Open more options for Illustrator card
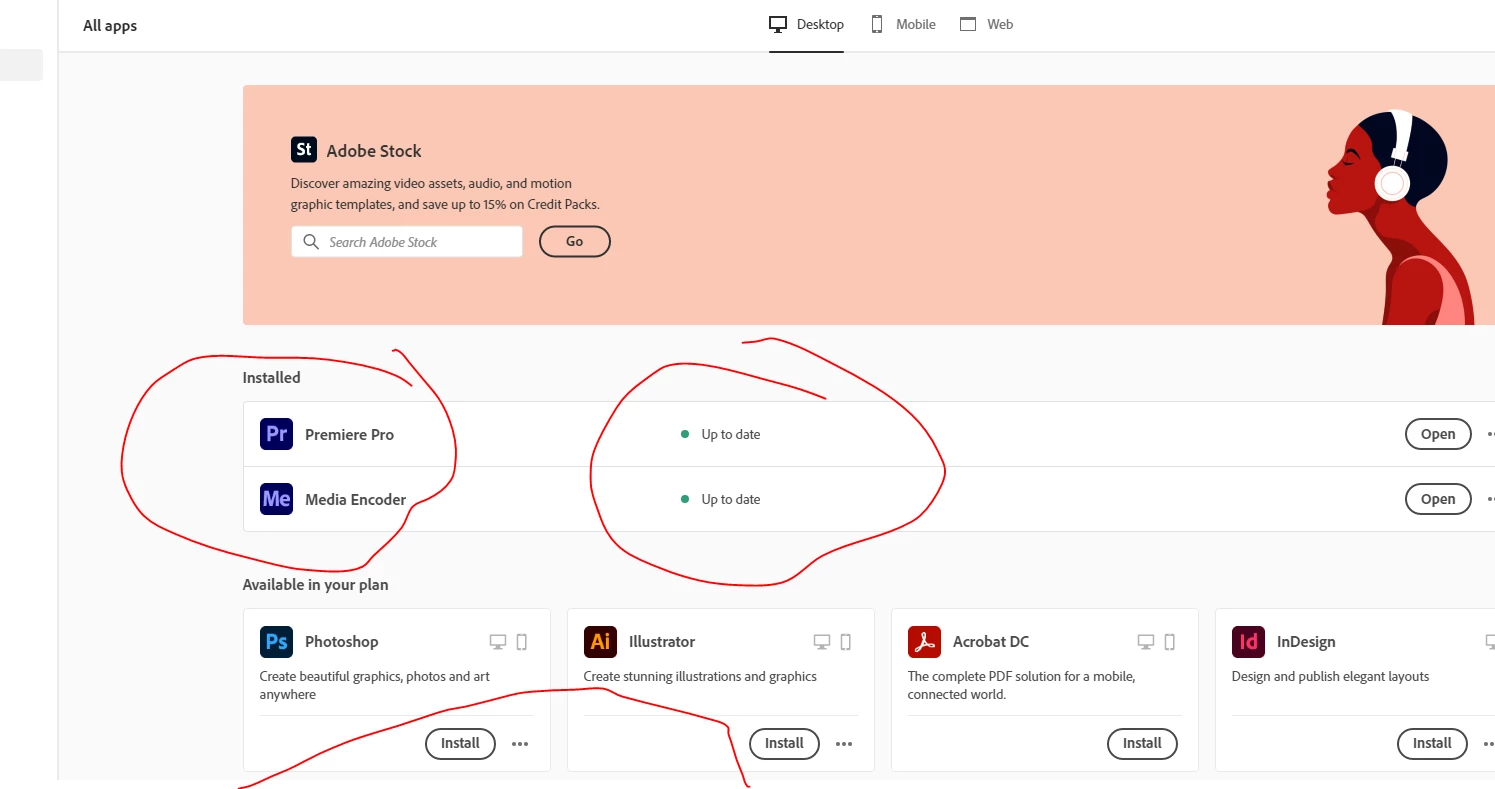This screenshot has height=789, width=1495. point(844,744)
